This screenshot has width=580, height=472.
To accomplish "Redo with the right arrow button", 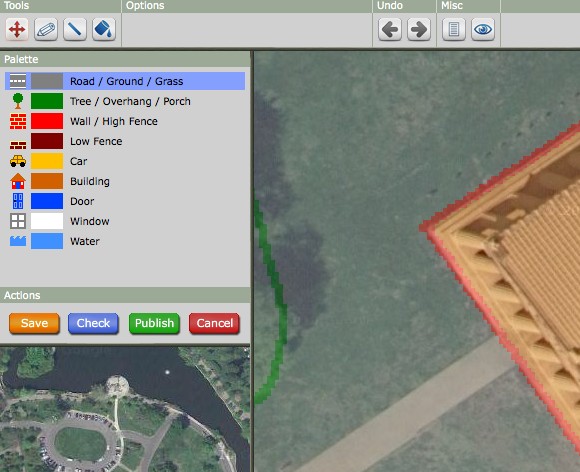I will pos(419,29).
